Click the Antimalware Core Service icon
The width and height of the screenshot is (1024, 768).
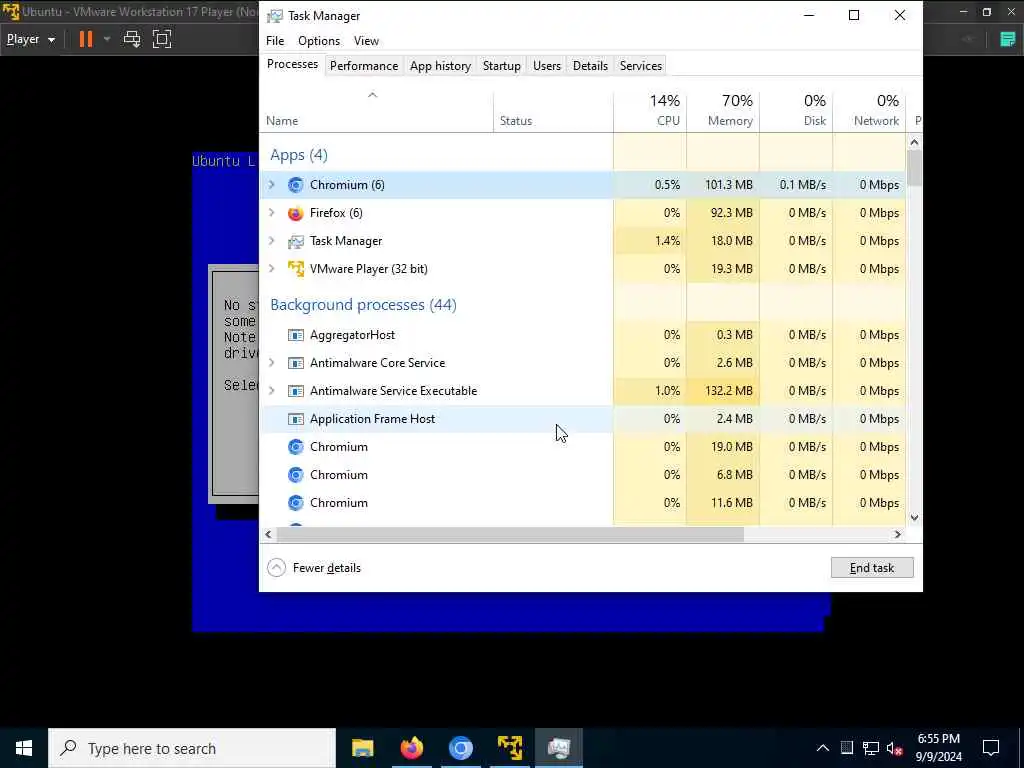click(x=296, y=363)
